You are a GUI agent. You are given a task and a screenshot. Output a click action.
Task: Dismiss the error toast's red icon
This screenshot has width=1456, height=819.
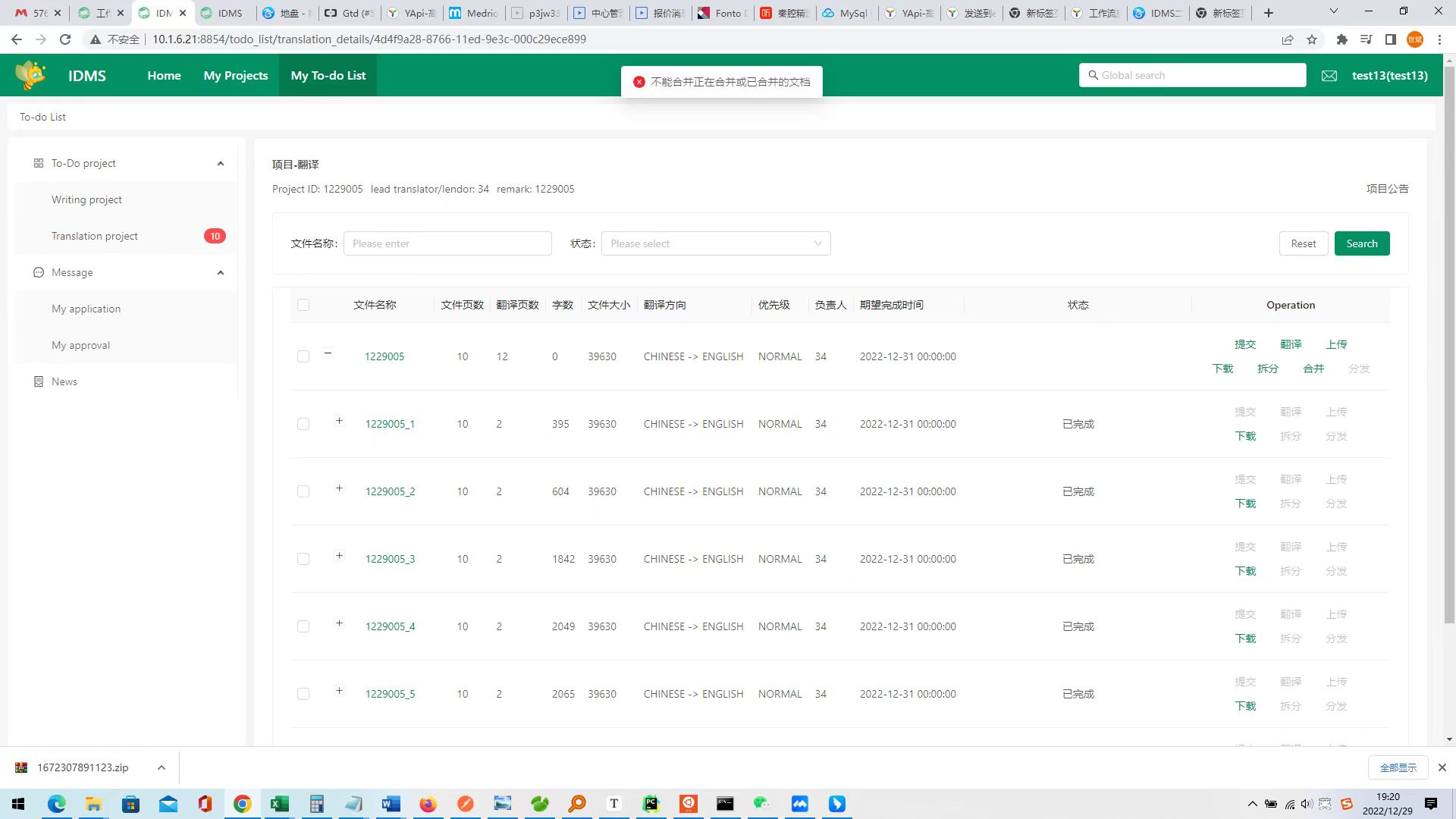coord(639,82)
